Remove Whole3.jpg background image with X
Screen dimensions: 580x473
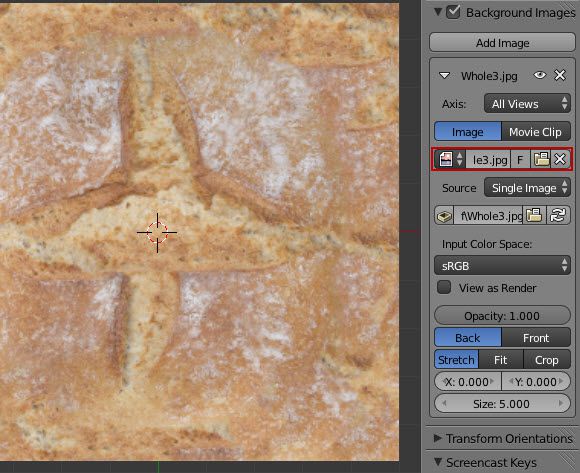pyautogui.click(x=560, y=75)
